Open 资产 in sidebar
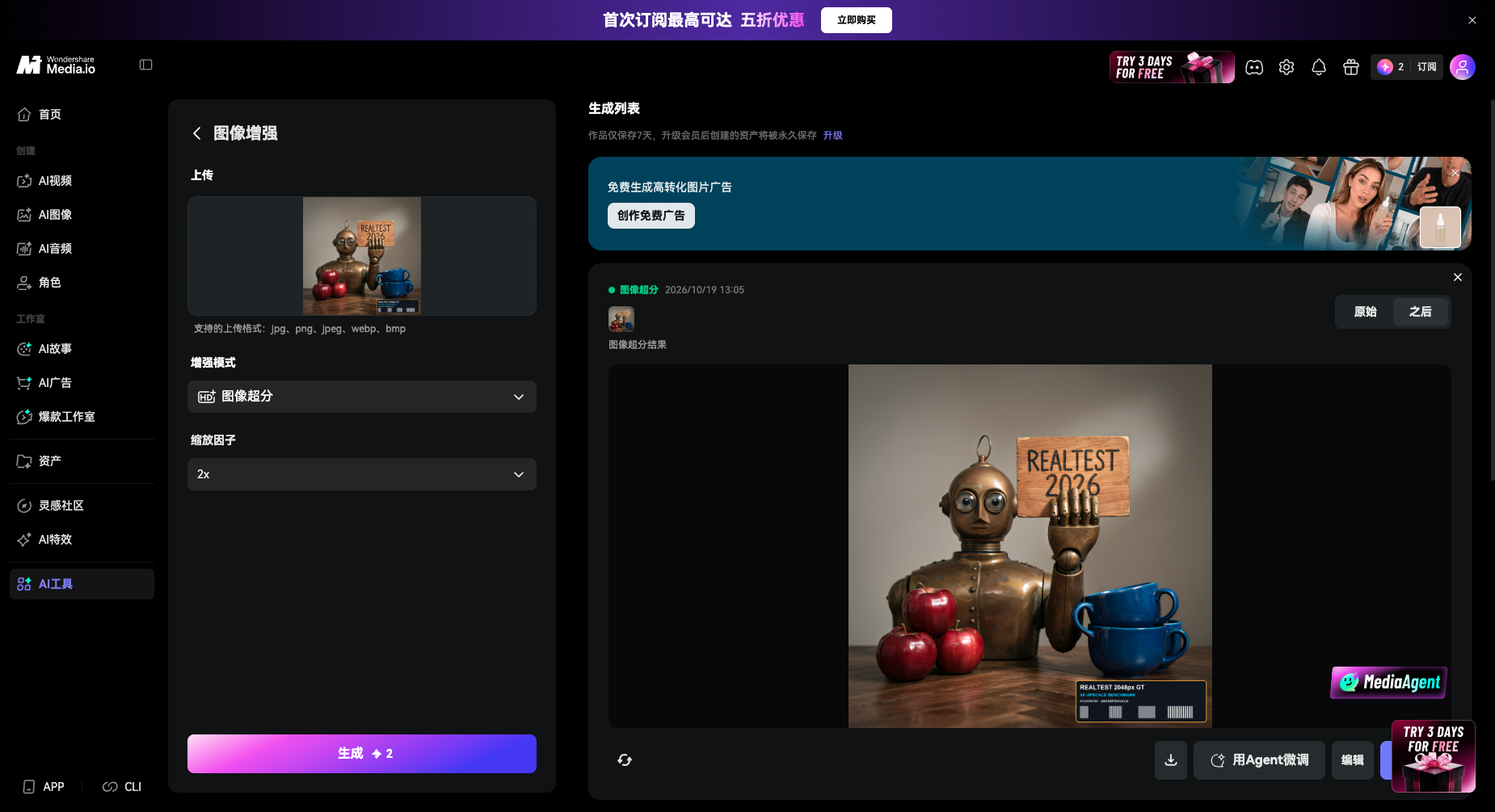 pos(82,461)
